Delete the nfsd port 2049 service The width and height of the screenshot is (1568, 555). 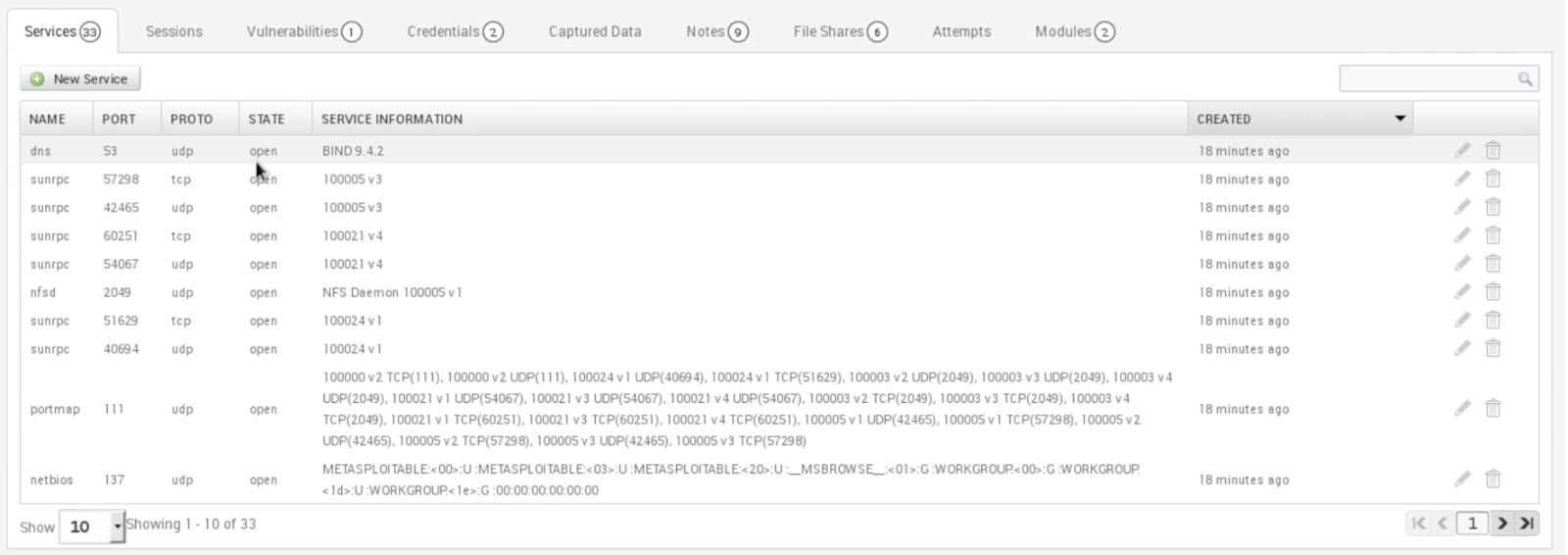(1493, 292)
